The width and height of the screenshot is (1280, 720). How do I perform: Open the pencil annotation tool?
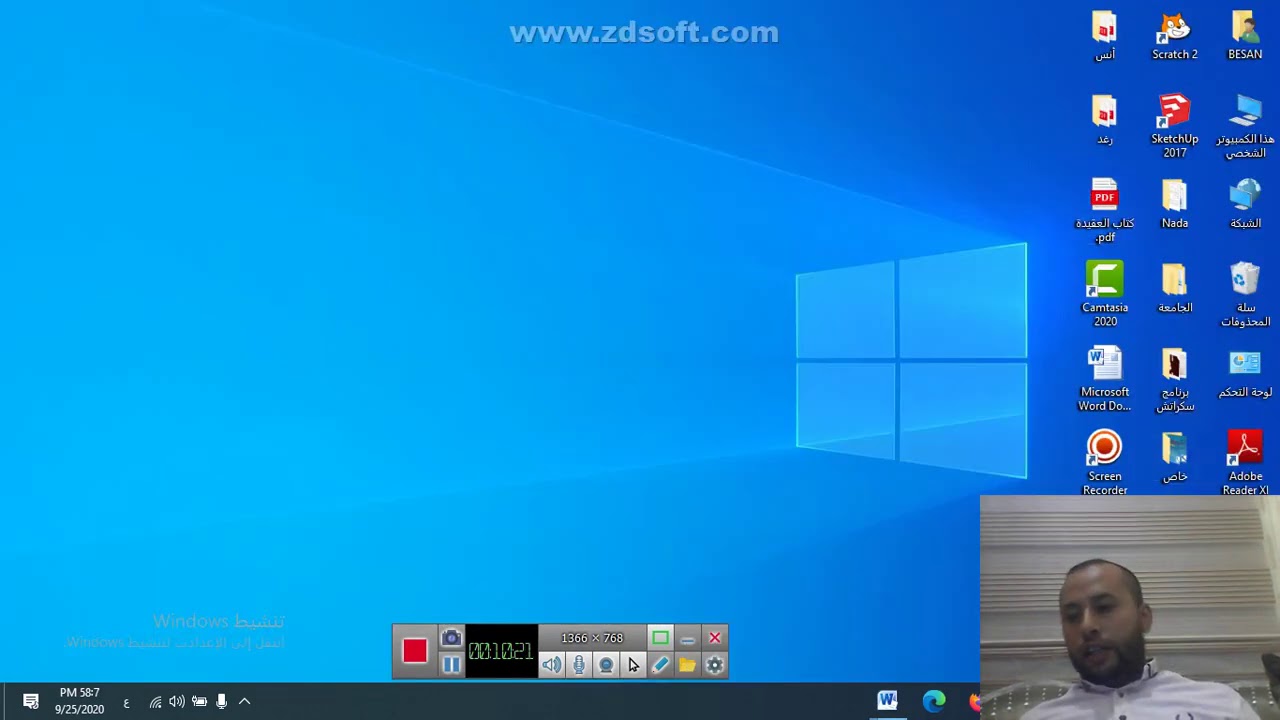[660, 665]
